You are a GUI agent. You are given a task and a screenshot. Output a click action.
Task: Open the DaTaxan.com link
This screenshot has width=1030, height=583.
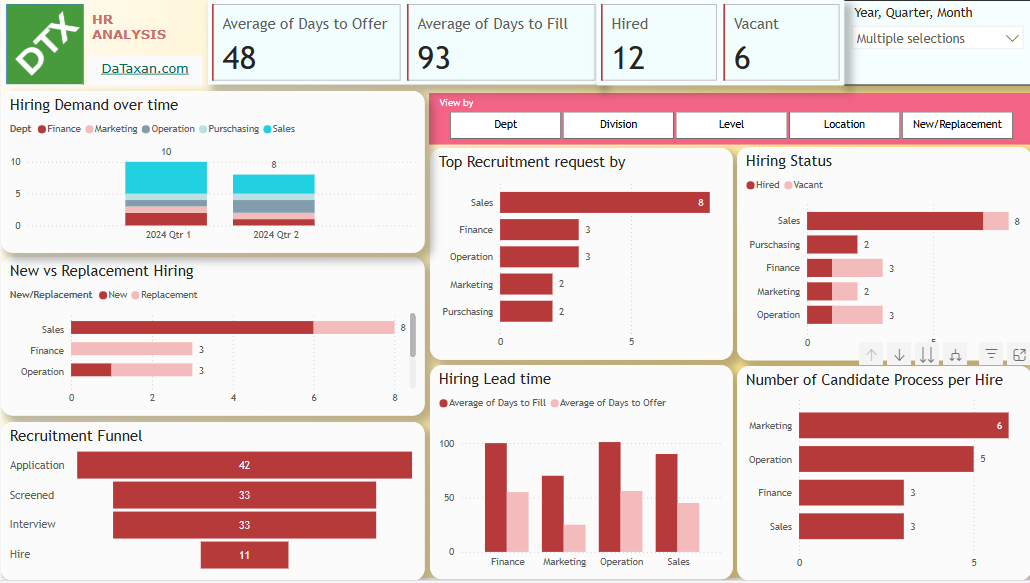pyautogui.click(x=145, y=68)
